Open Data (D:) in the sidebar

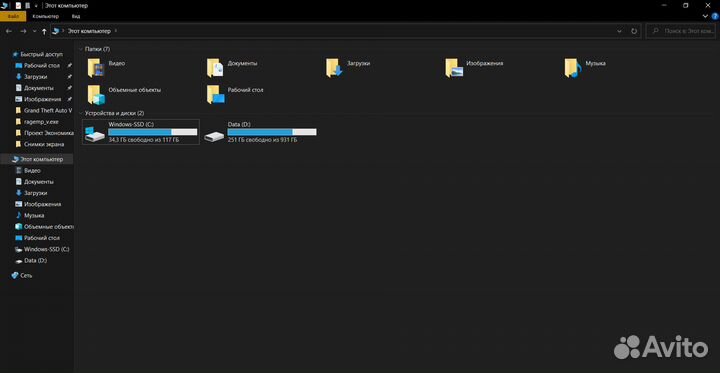pyautogui.click(x=31, y=261)
